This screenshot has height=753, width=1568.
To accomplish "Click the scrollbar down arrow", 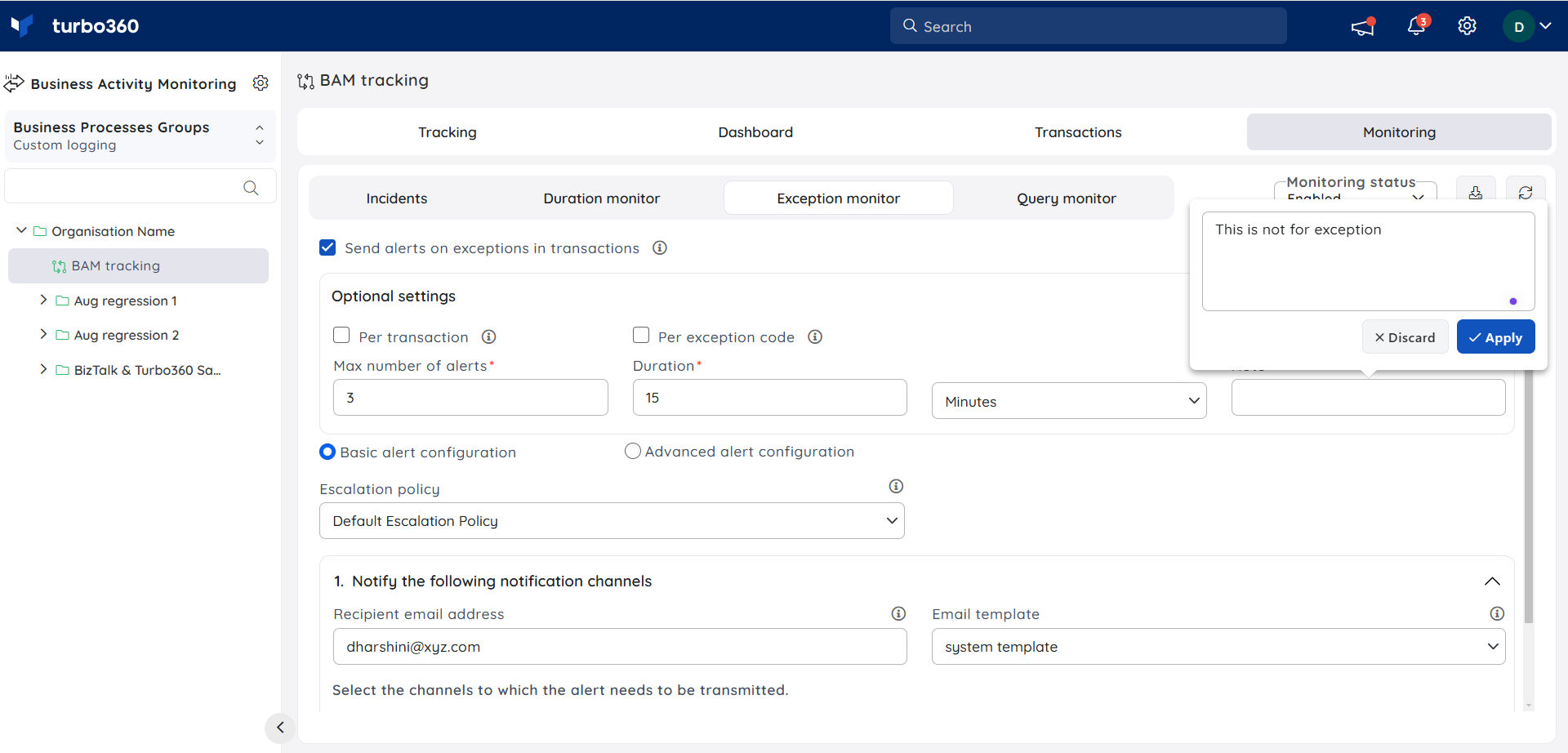I will pyautogui.click(x=1529, y=705).
